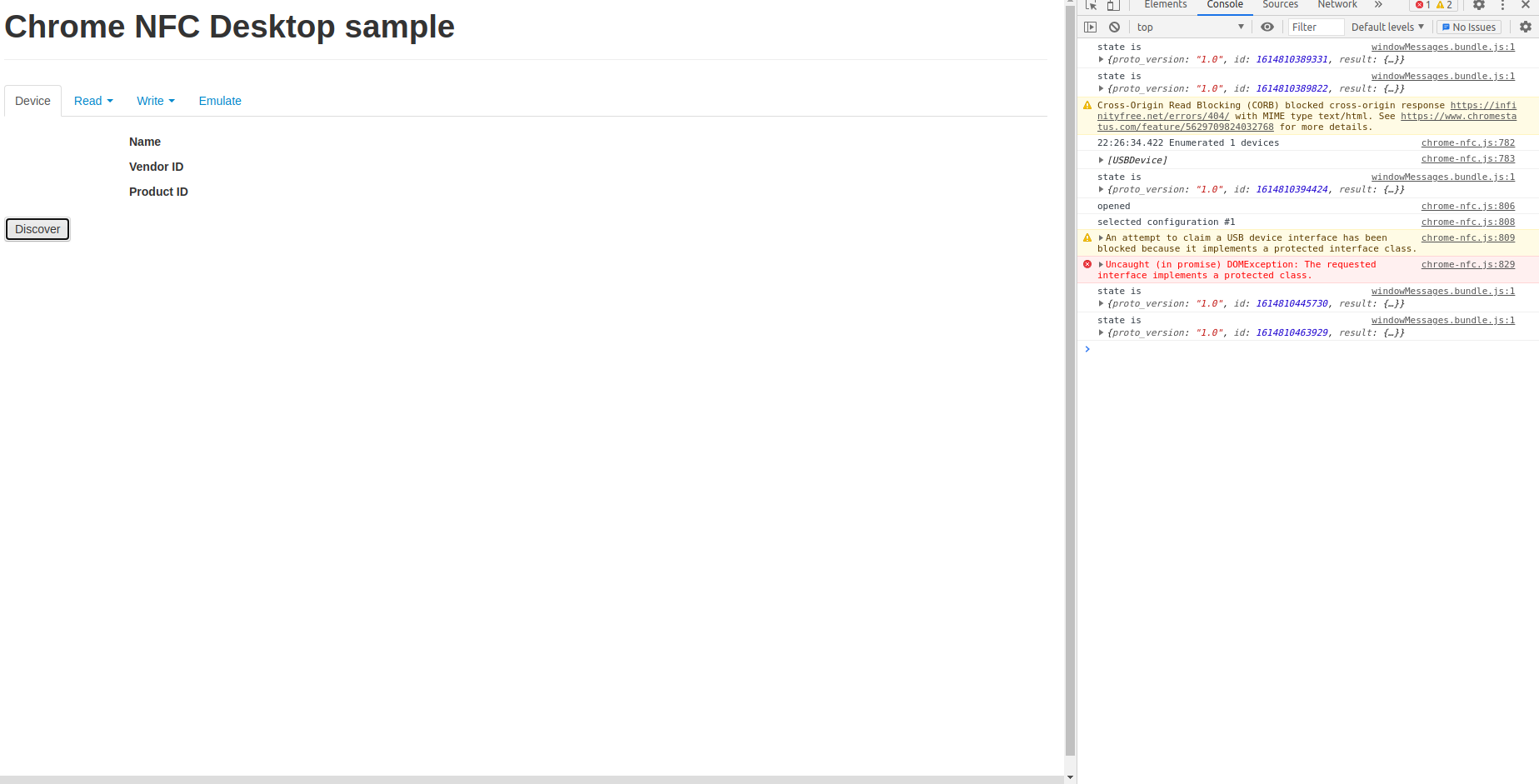Click the 'Name' label

[145, 142]
